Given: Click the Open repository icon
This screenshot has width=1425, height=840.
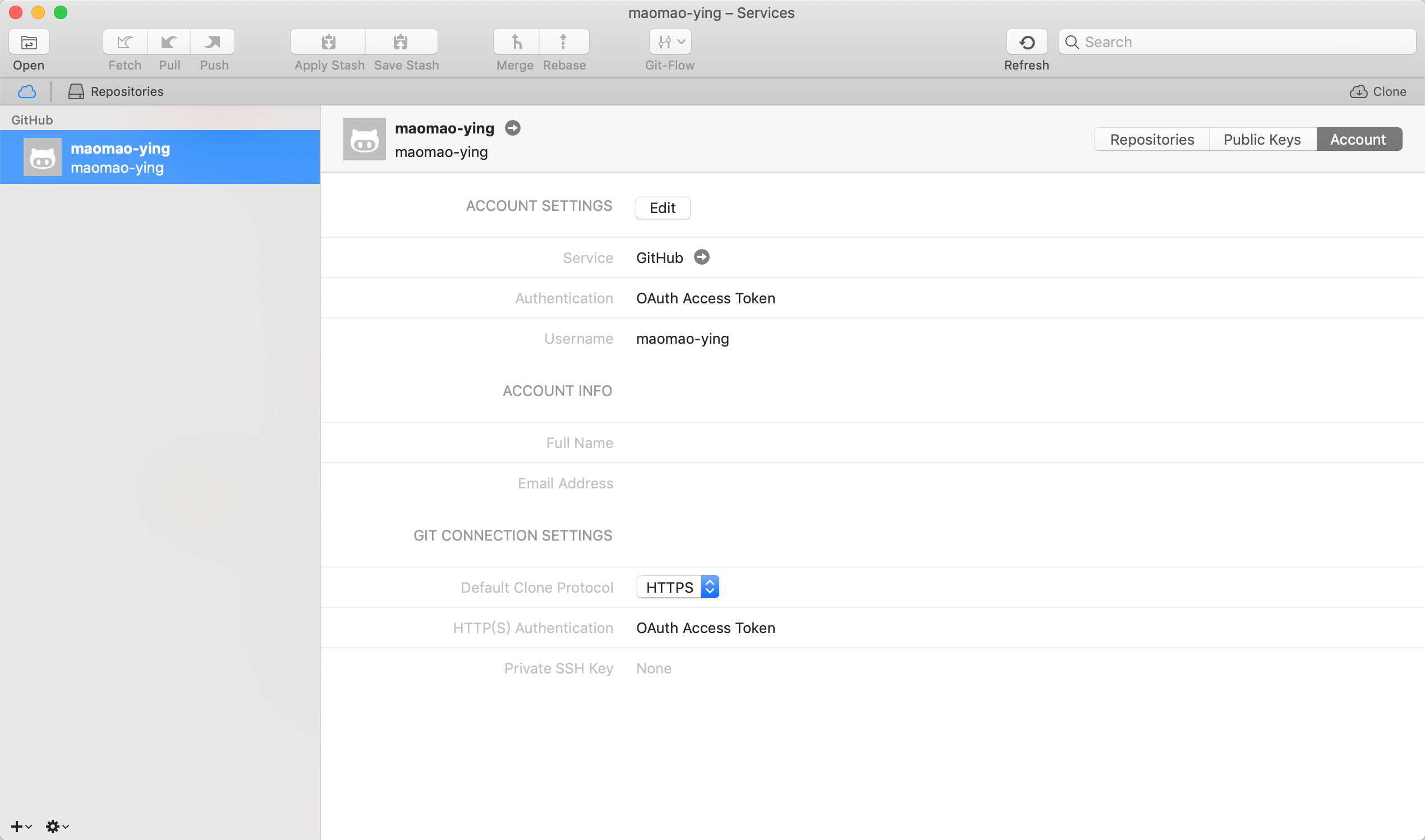Looking at the screenshot, I should coord(29,42).
